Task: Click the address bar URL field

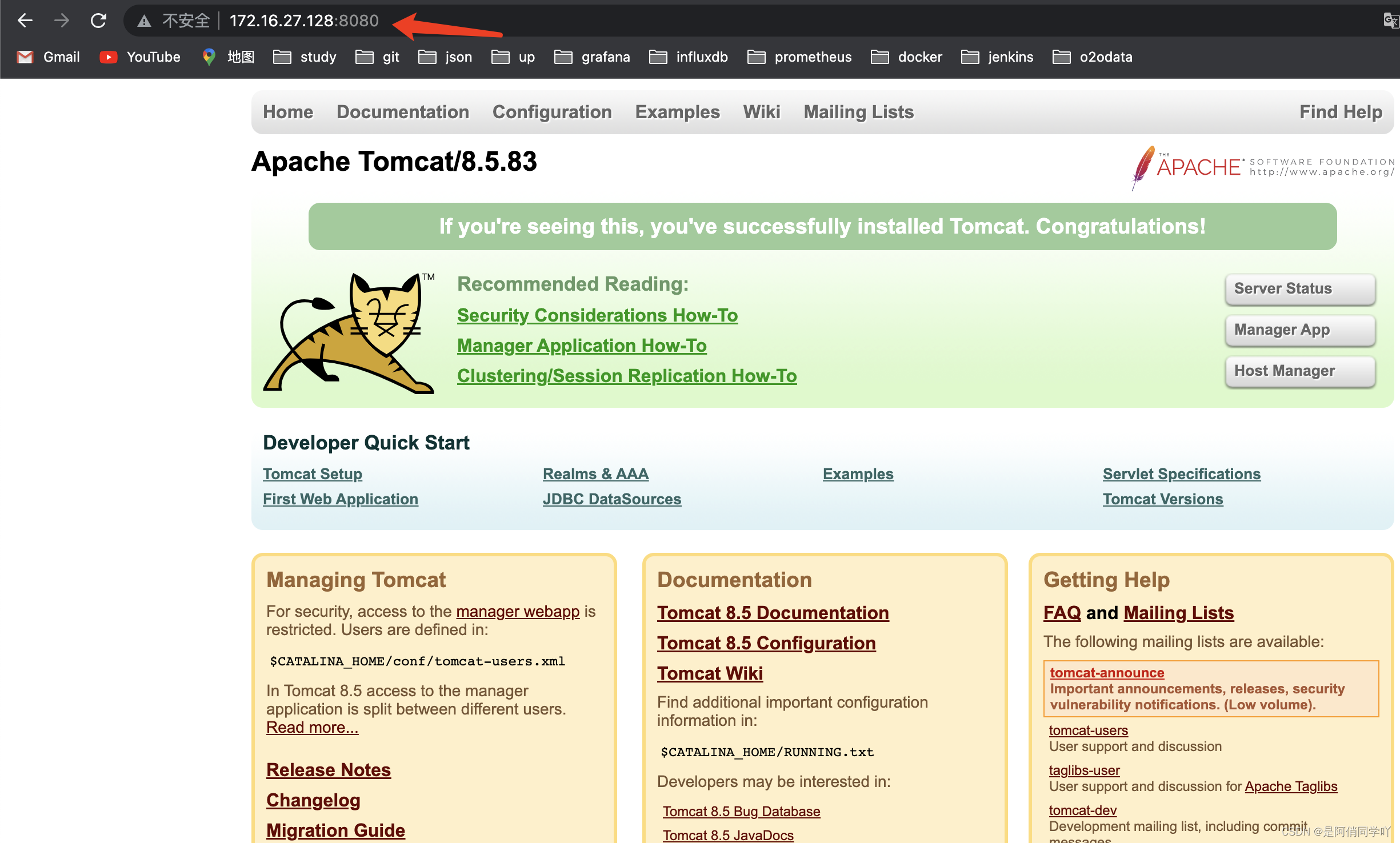Action: [304, 21]
